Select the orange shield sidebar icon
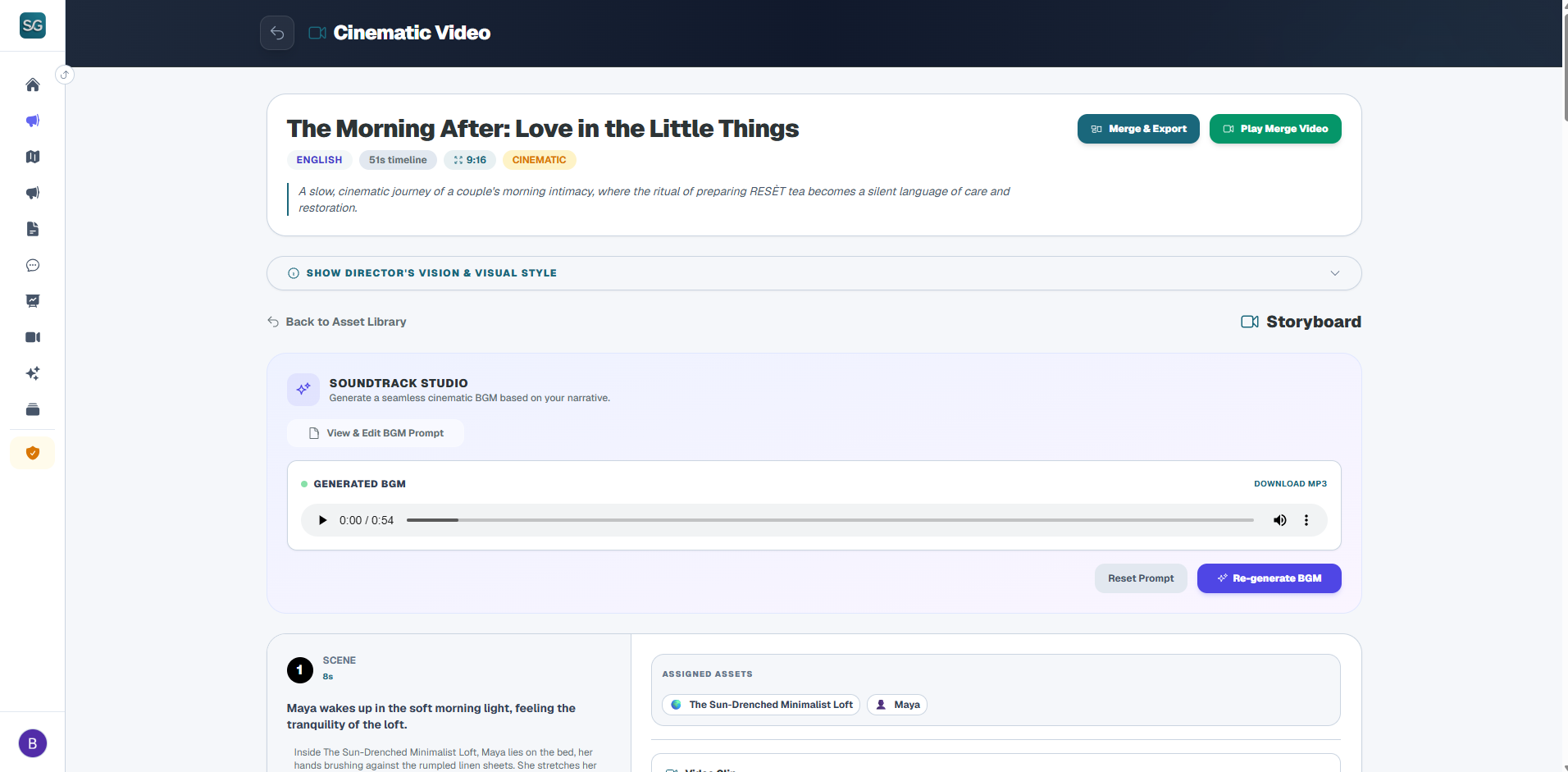 click(x=33, y=453)
